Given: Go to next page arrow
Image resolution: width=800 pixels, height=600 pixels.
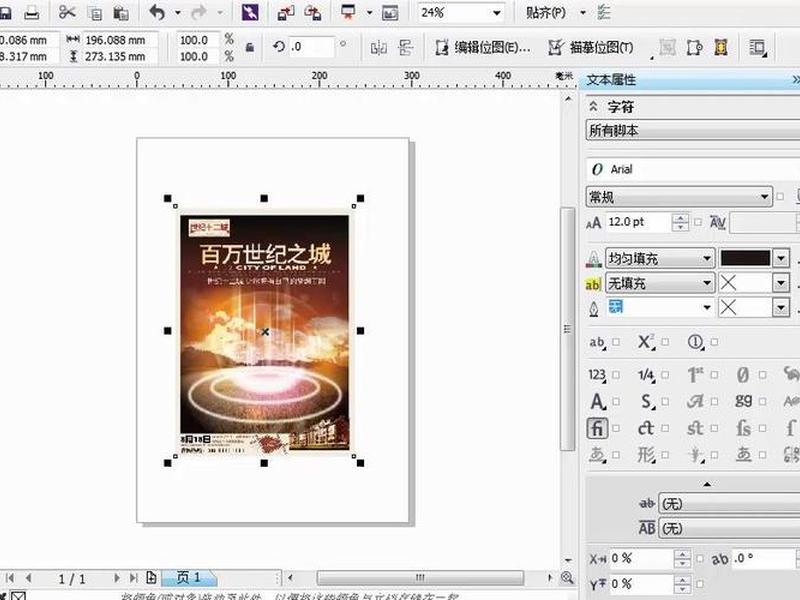Looking at the screenshot, I should click(x=116, y=578).
